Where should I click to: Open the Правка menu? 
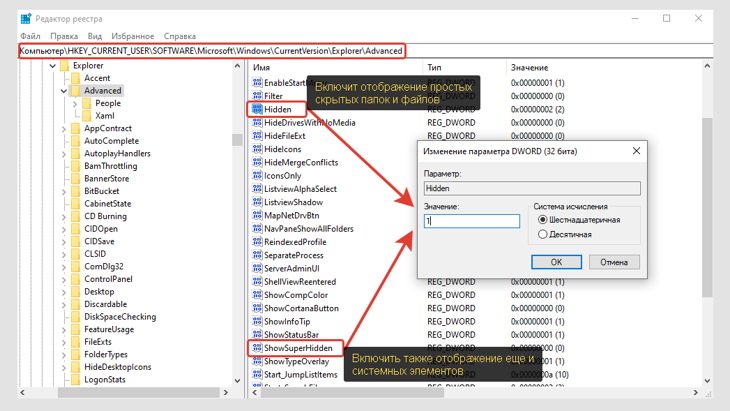[x=64, y=36]
